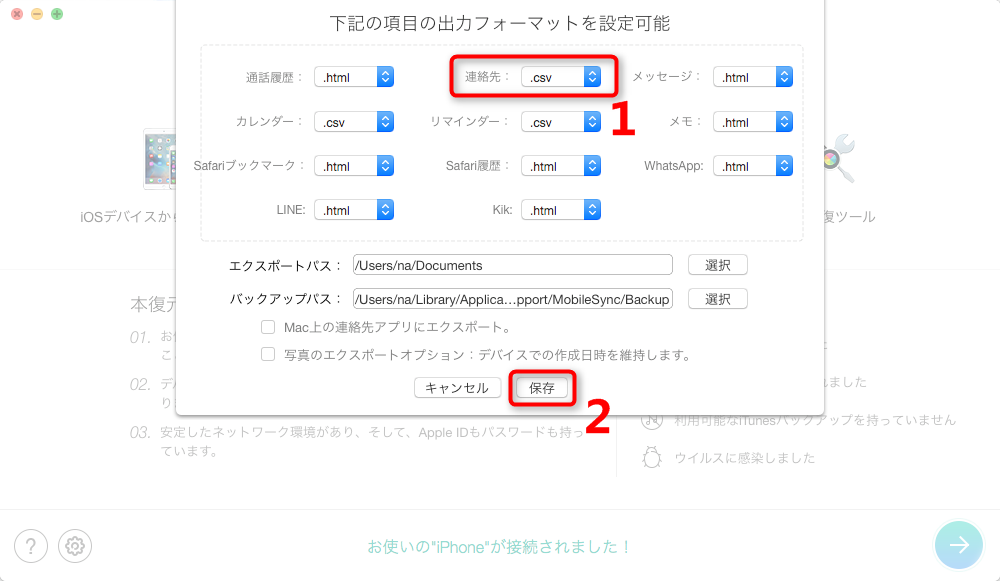
Task: Open the Safari履歴 format dropdown
Action: click(x=561, y=166)
